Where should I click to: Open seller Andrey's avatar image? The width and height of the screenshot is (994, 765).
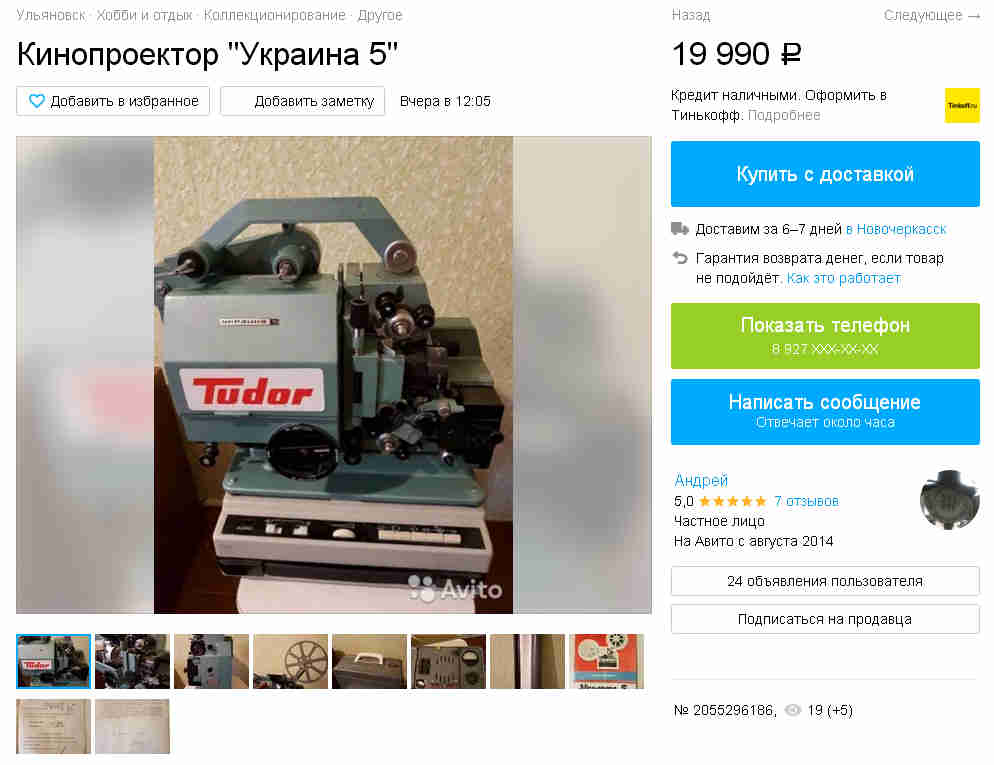pyautogui.click(x=949, y=499)
